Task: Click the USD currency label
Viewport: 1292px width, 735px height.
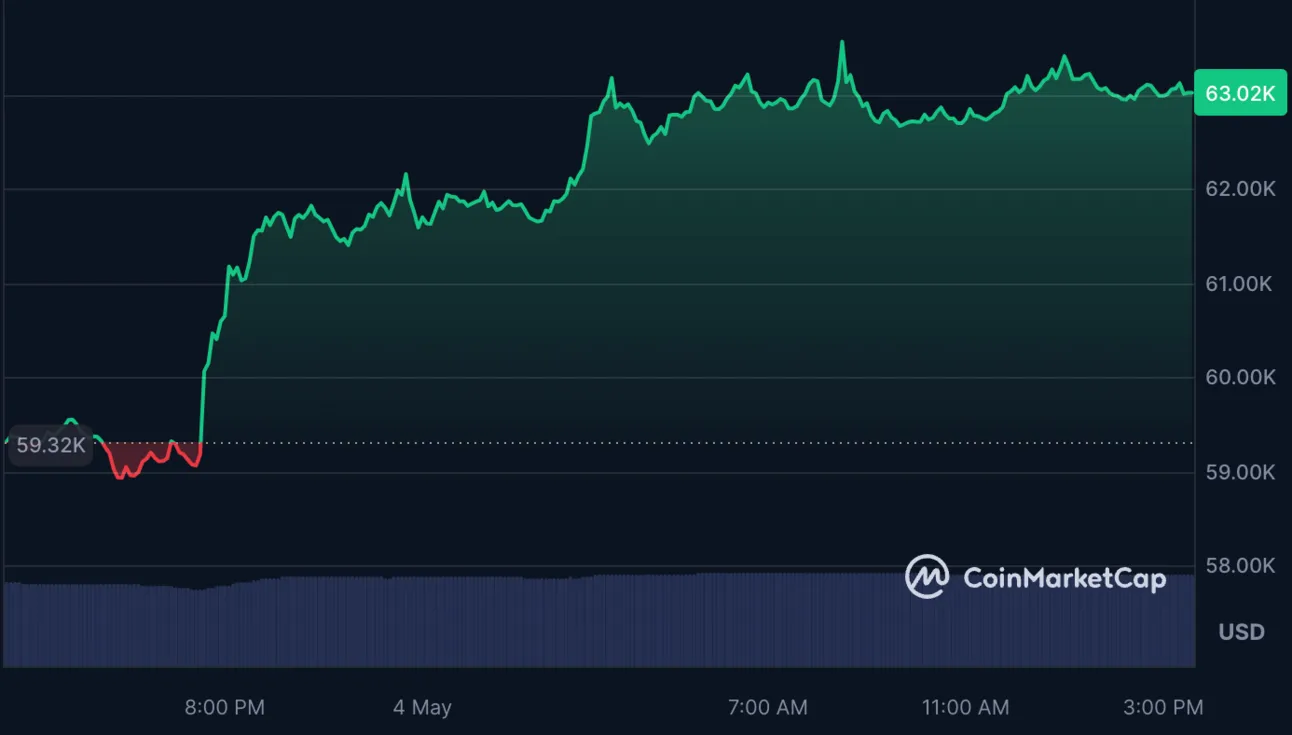Action: pos(1241,632)
